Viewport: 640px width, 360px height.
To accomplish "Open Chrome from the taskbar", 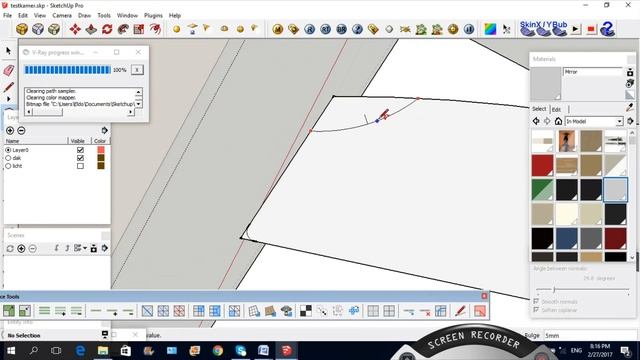I will pos(218,351).
